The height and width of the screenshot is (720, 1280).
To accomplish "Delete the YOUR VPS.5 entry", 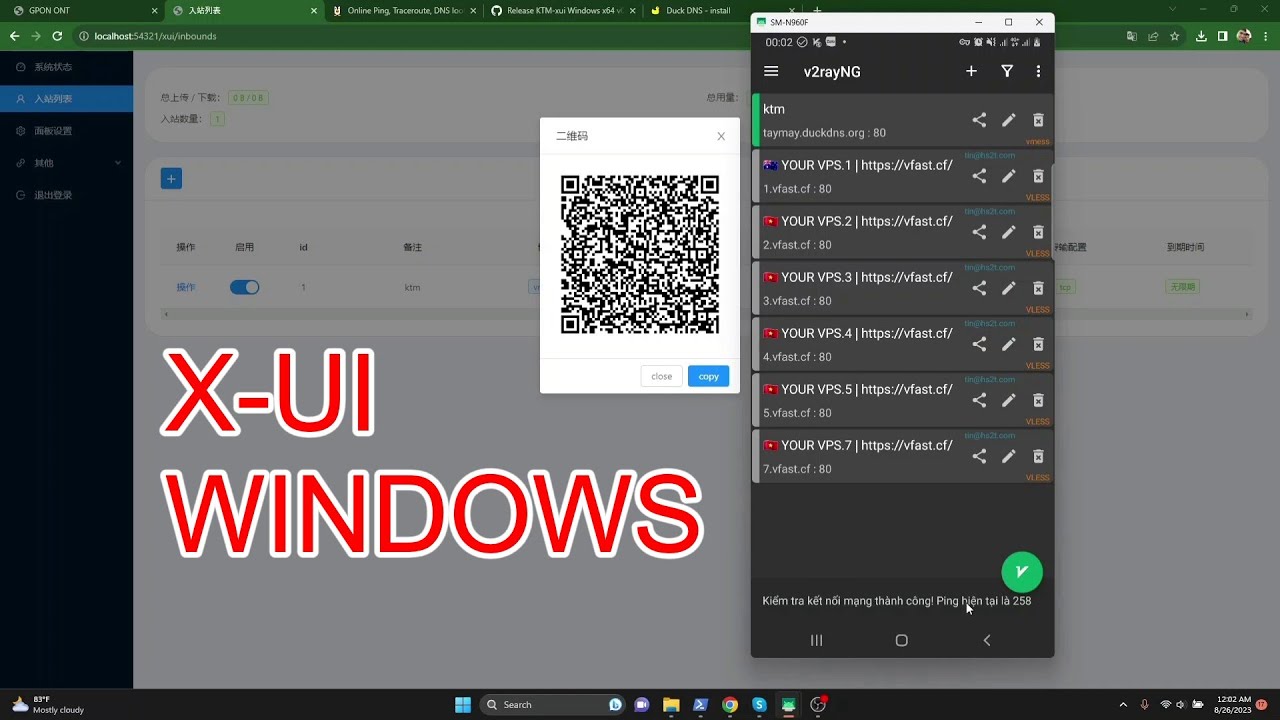I will coord(1038,400).
